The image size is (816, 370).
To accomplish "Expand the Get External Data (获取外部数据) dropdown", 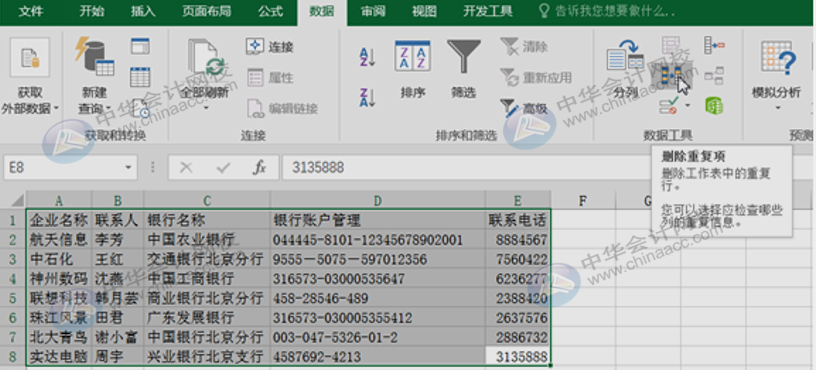I will [x=56, y=109].
